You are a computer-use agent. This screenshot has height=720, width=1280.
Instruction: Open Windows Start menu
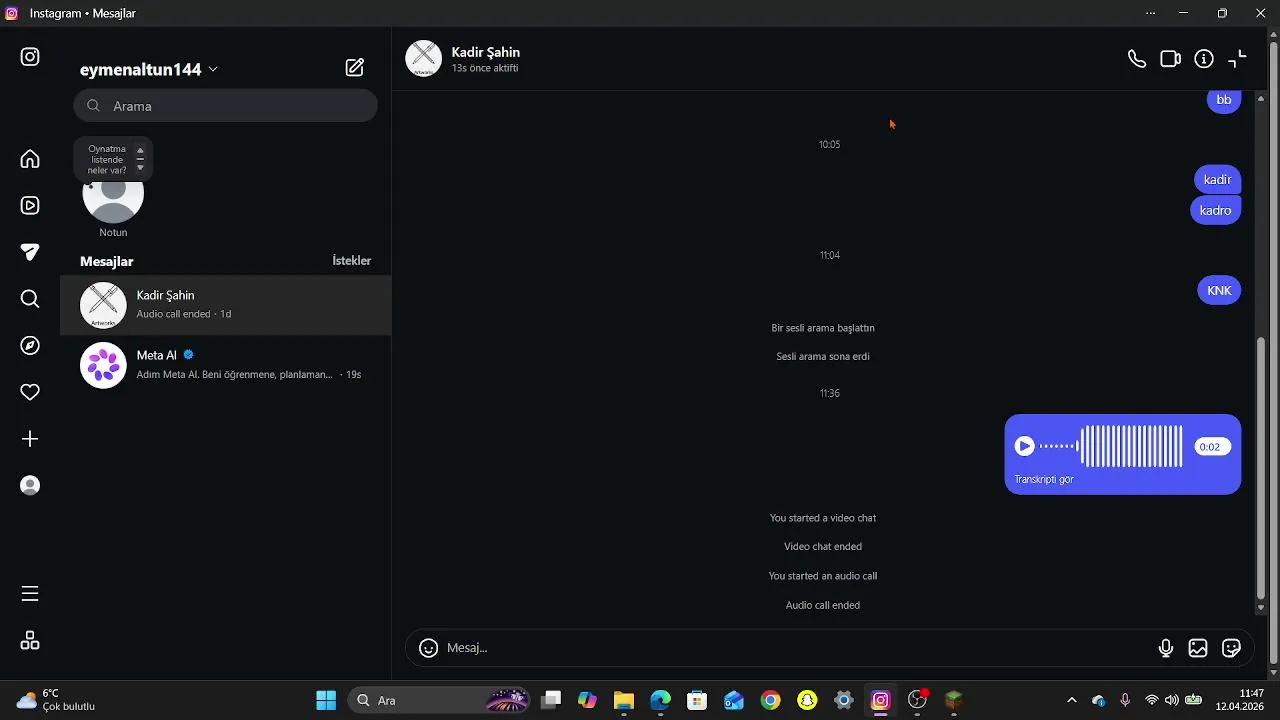pos(326,700)
